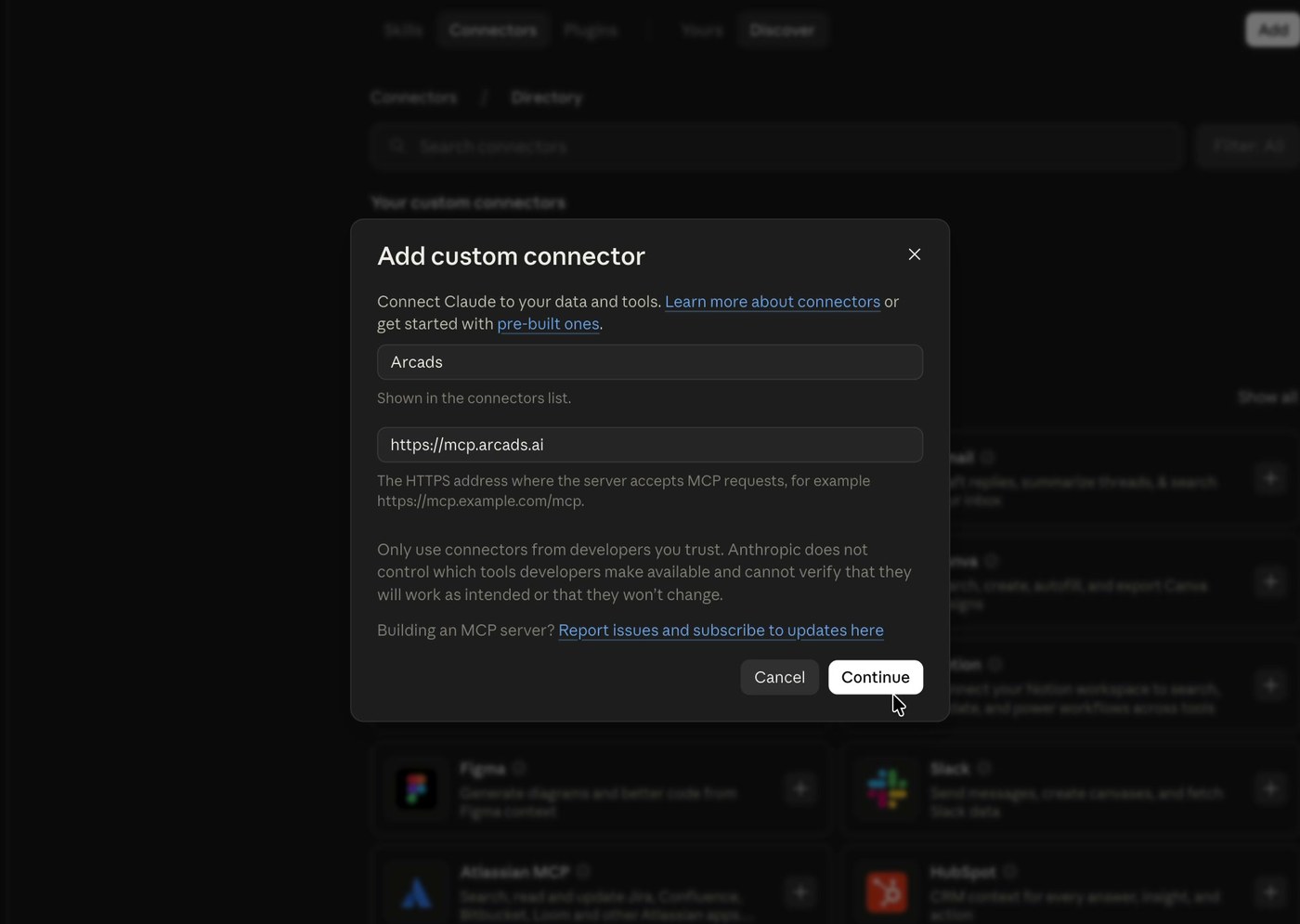Cancel adding the custom connector
The image size is (1300, 924).
pos(779,677)
